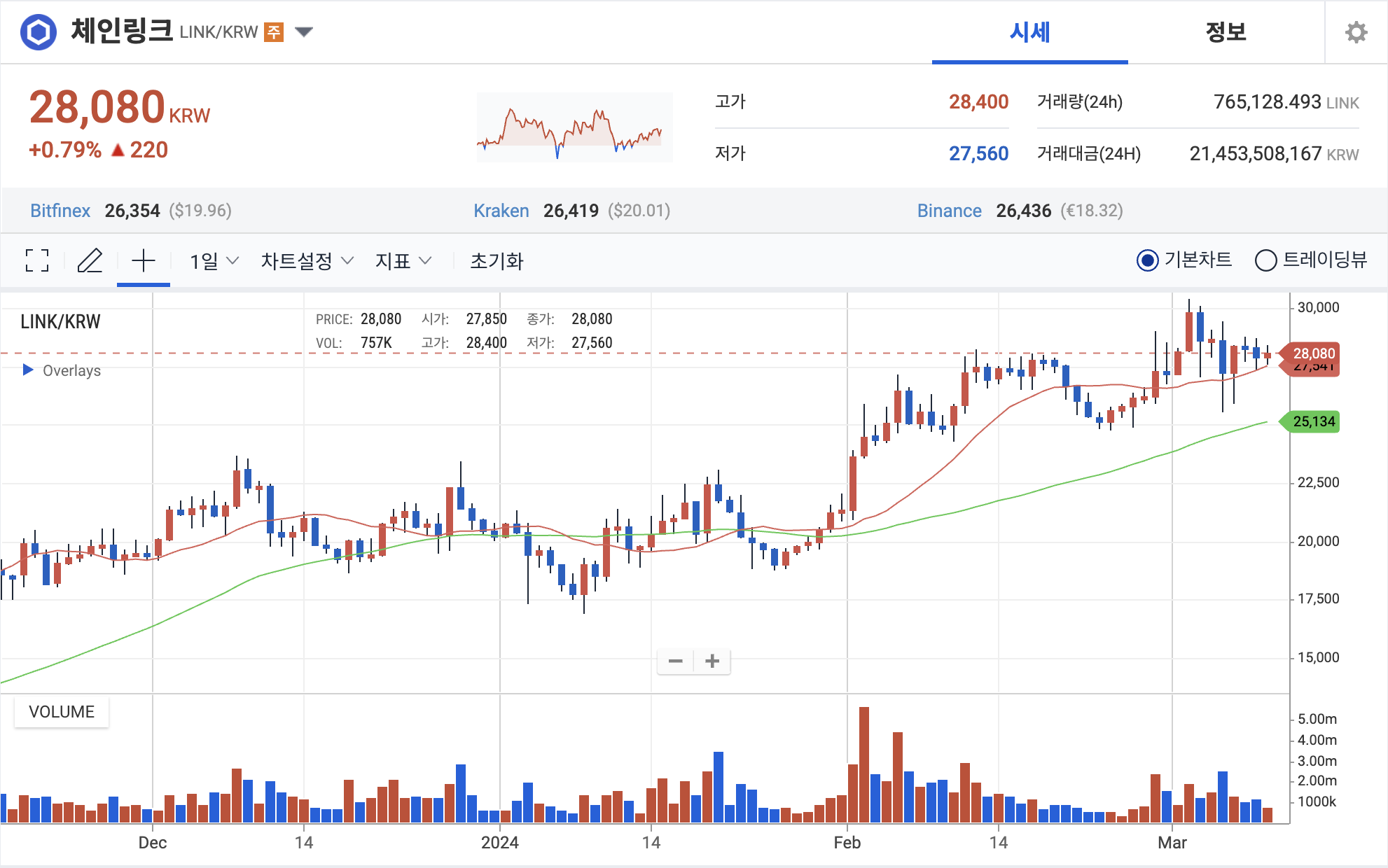Click 초기화 to reset the chart
Screen dimensions: 1388x868
(497, 261)
